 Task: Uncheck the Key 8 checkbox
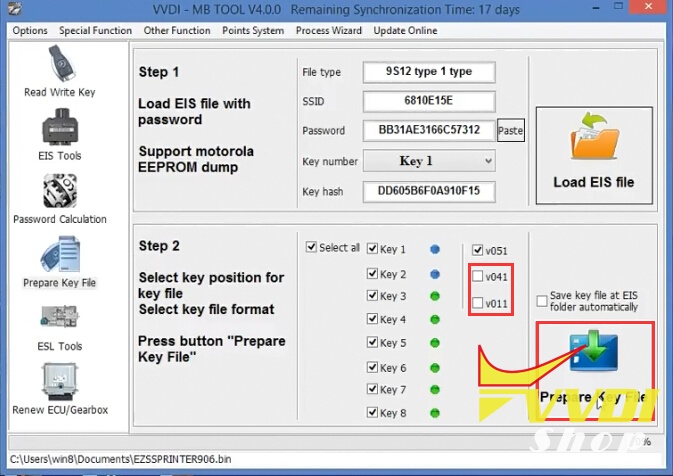372,412
